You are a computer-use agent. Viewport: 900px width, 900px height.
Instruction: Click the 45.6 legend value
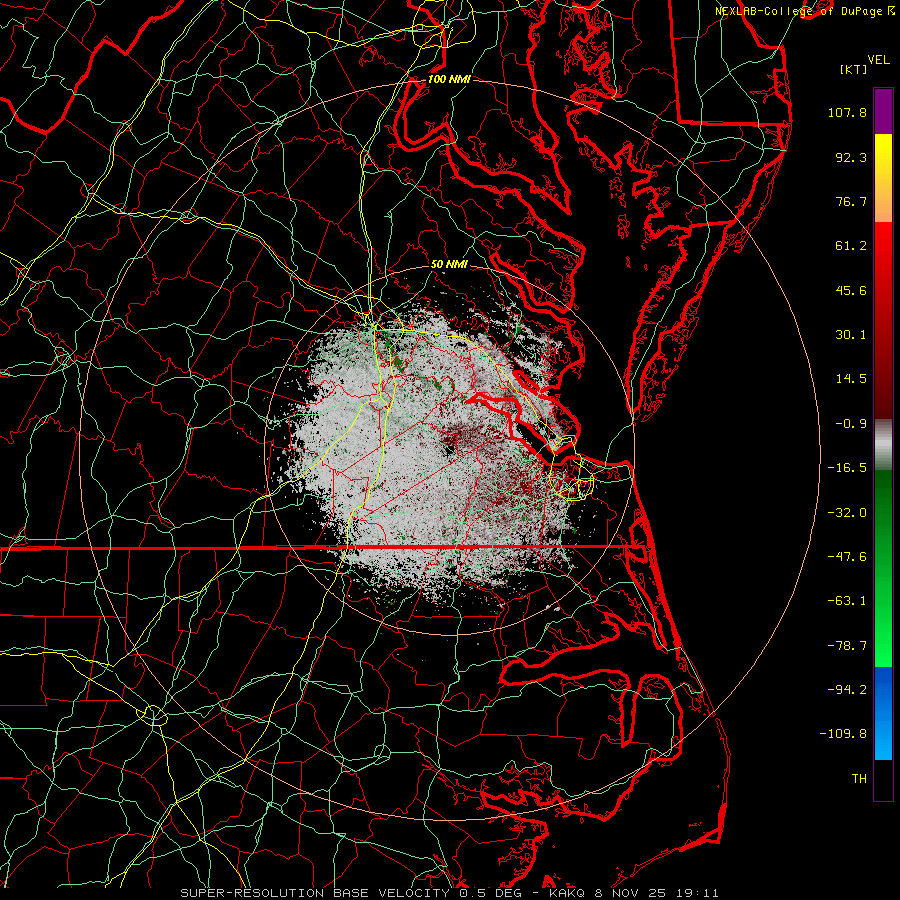click(x=851, y=290)
